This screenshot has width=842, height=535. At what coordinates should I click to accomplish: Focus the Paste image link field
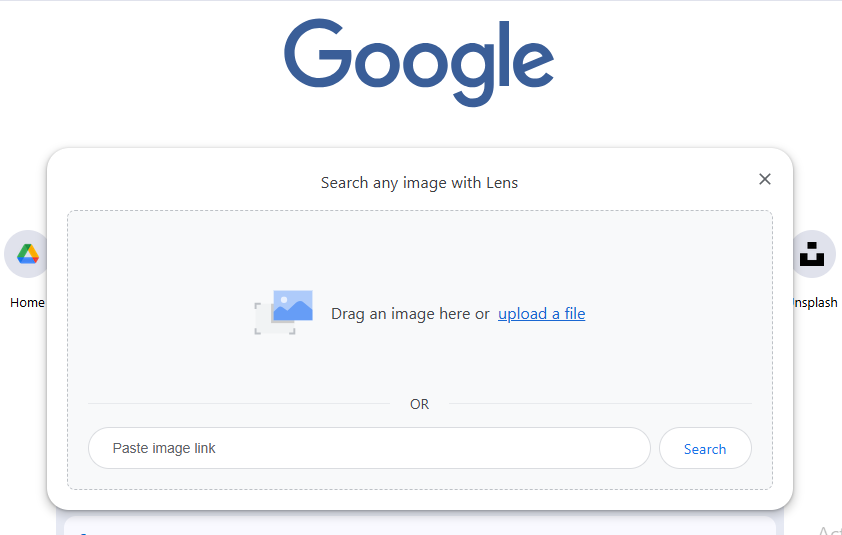pyautogui.click(x=369, y=448)
